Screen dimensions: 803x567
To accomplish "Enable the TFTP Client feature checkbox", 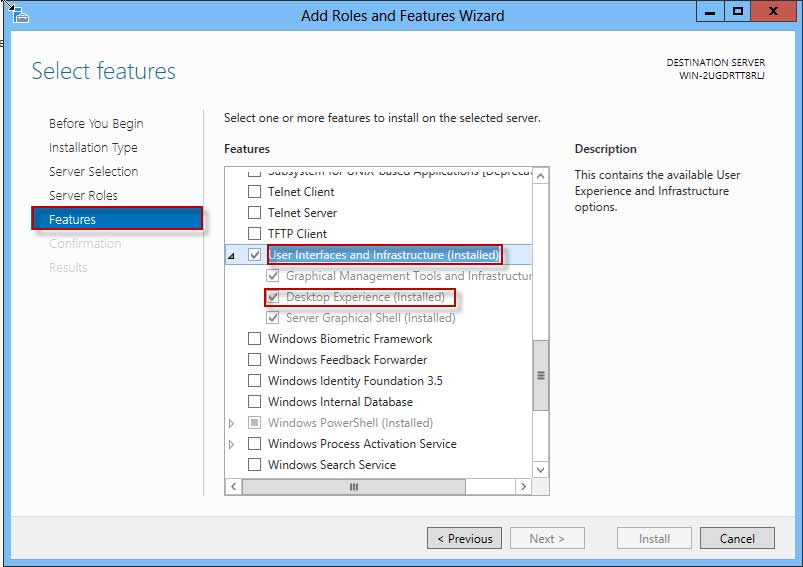I will point(255,234).
